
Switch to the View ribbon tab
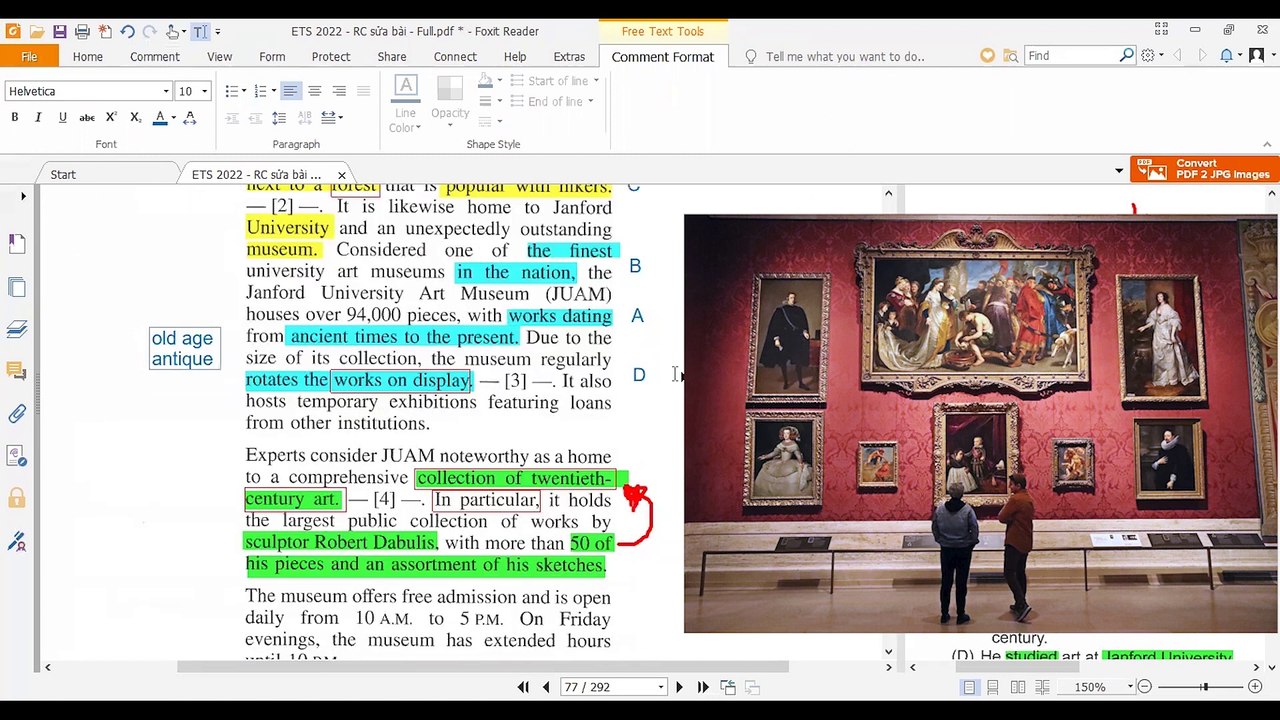[x=220, y=57]
